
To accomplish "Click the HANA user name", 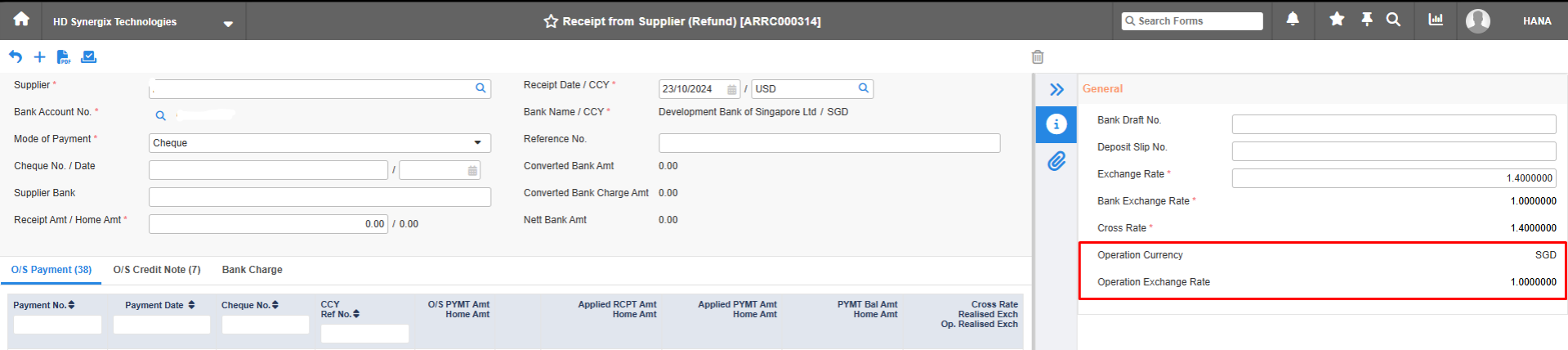I will [x=1537, y=21].
